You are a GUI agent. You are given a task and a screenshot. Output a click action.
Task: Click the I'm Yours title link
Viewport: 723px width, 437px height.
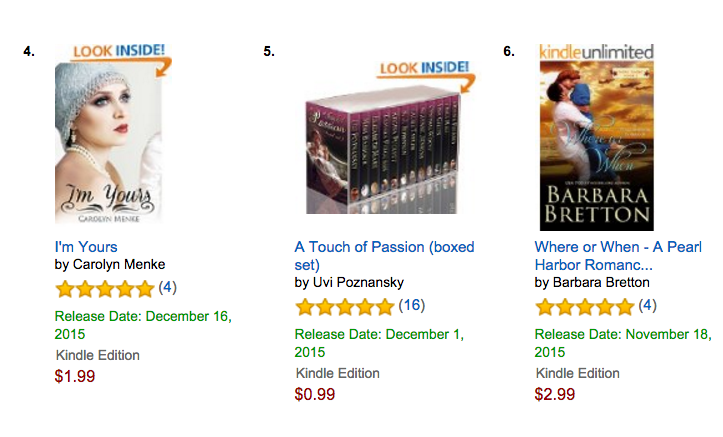[x=86, y=247]
